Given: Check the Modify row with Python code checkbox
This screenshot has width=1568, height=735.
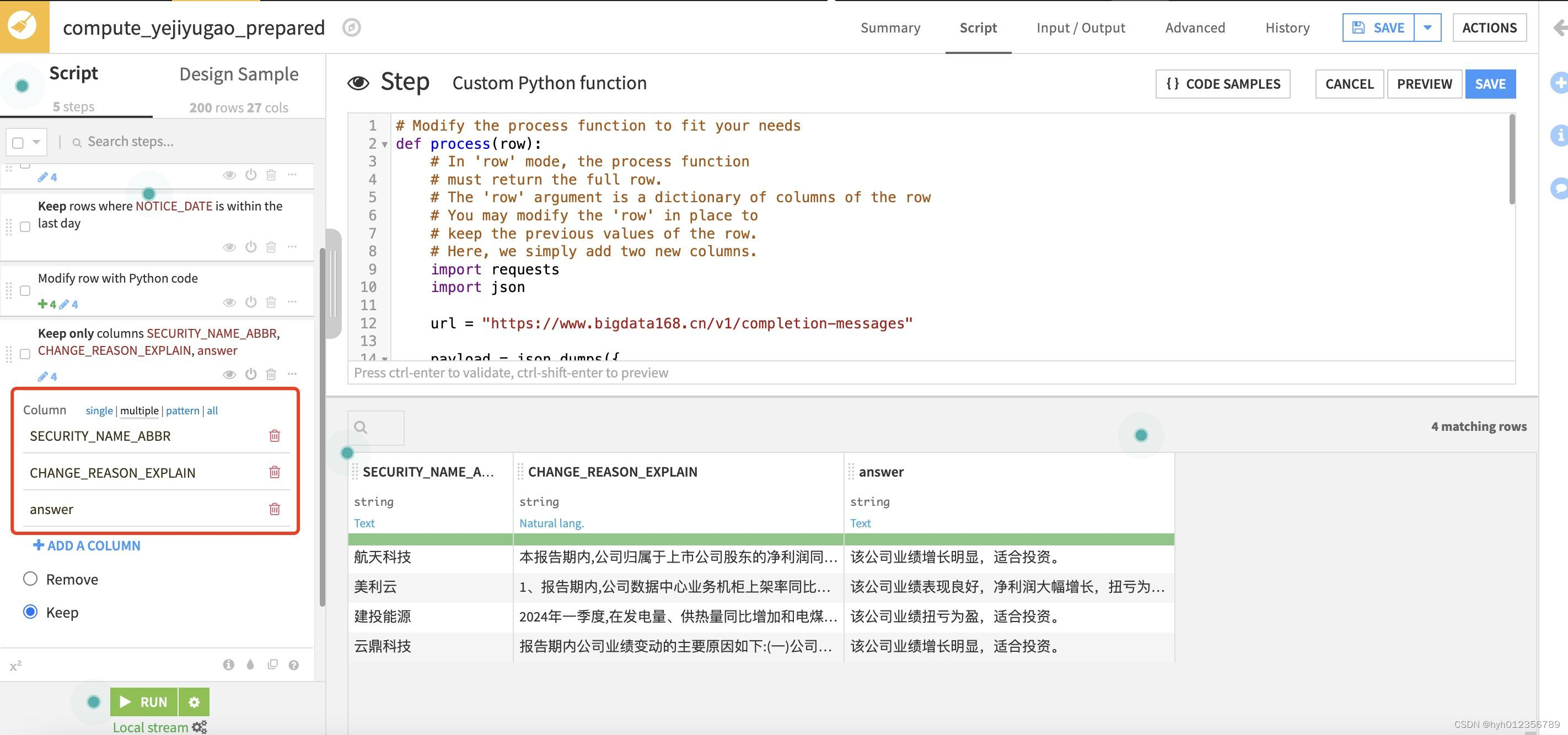Looking at the screenshot, I should click(x=25, y=290).
